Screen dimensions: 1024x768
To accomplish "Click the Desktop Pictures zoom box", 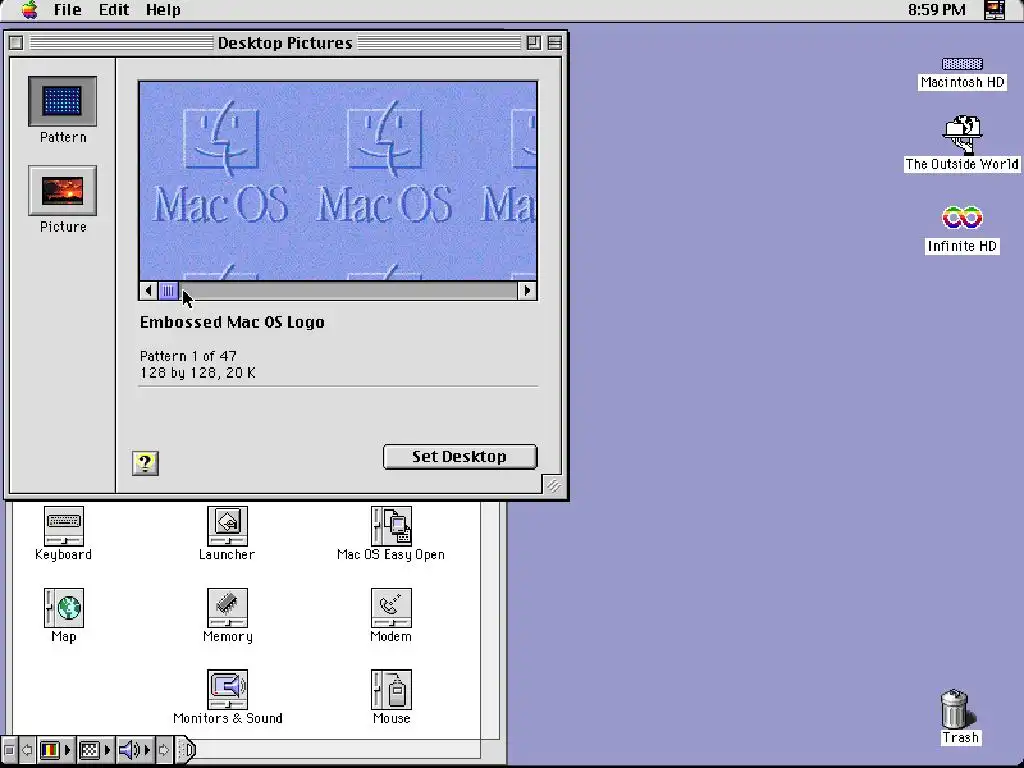I will [x=534, y=43].
